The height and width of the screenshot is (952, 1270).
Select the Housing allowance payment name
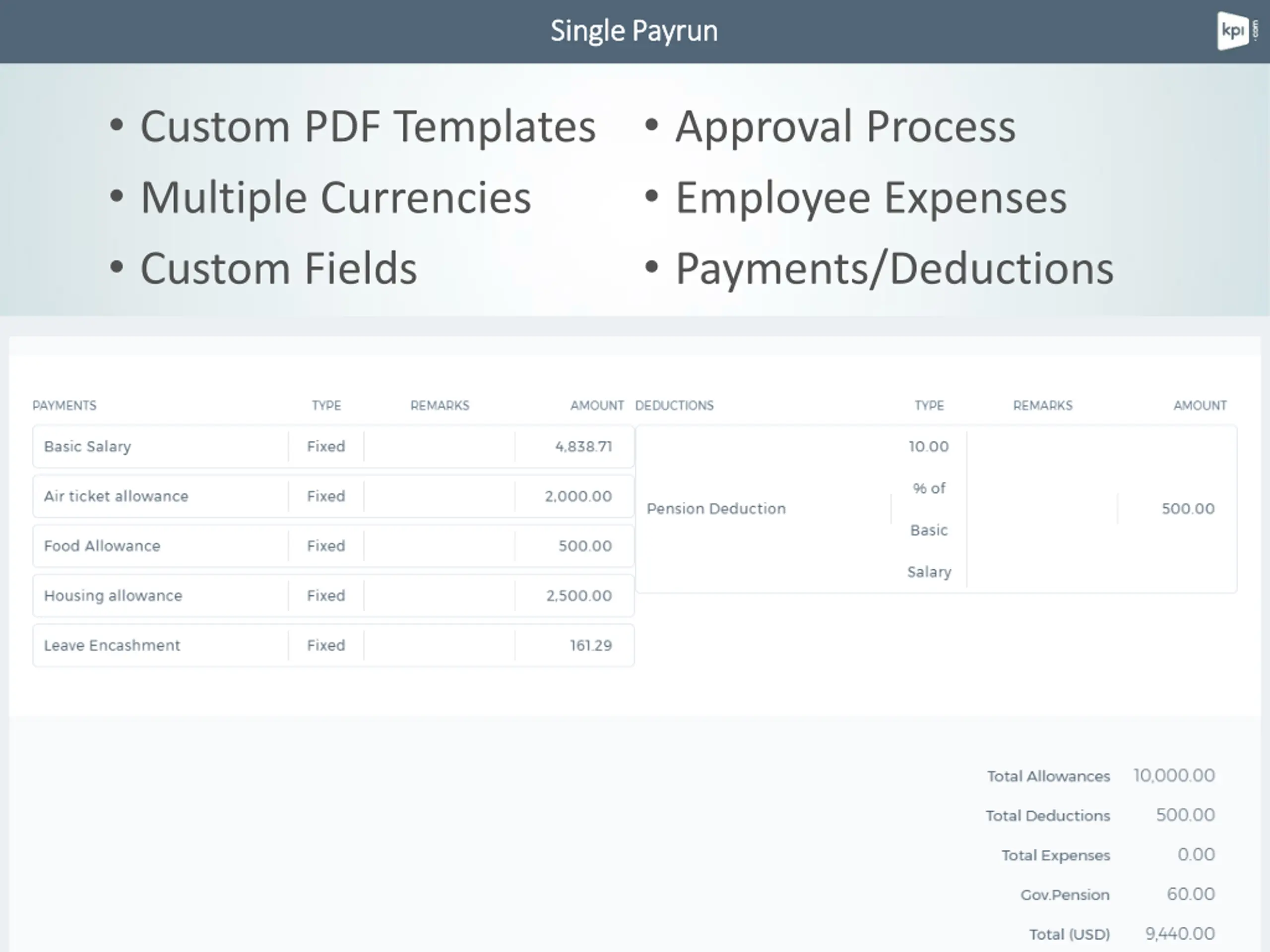[113, 595]
